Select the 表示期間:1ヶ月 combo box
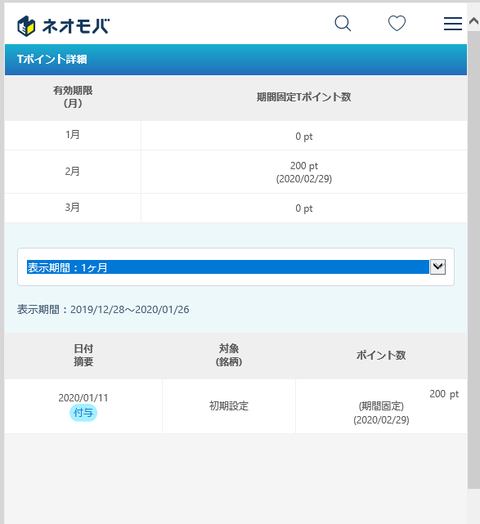This screenshot has height=524, width=480. pyautogui.click(x=236, y=267)
